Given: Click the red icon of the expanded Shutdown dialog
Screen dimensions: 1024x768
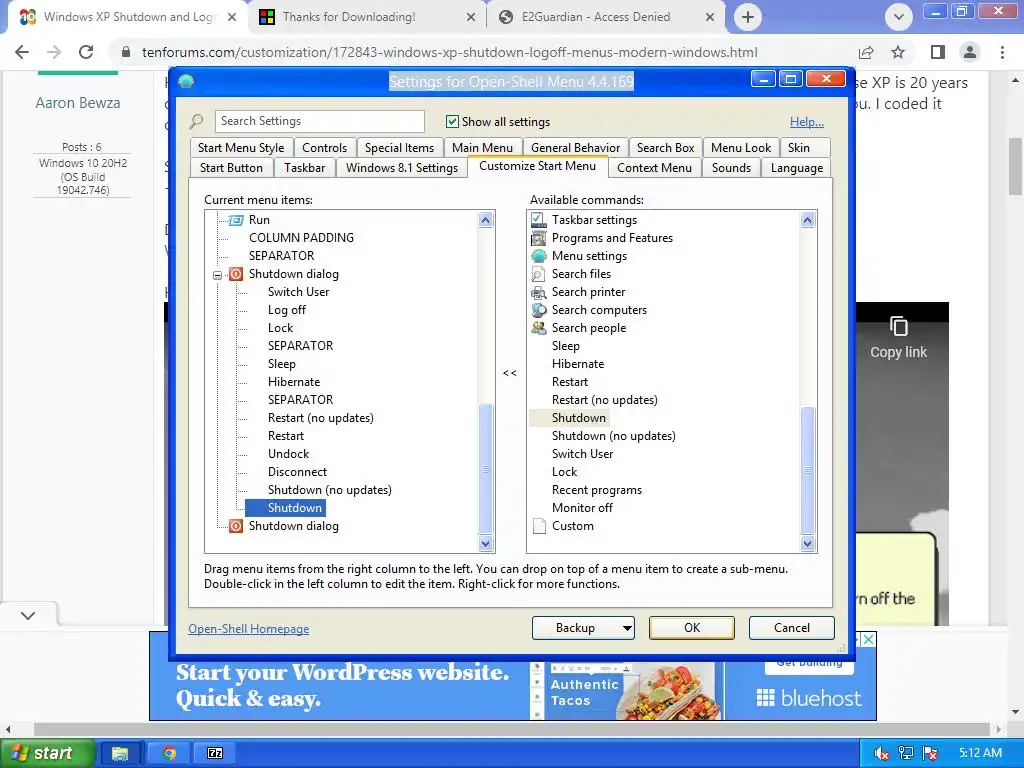Looking at the screenshot, I should 236,274.
